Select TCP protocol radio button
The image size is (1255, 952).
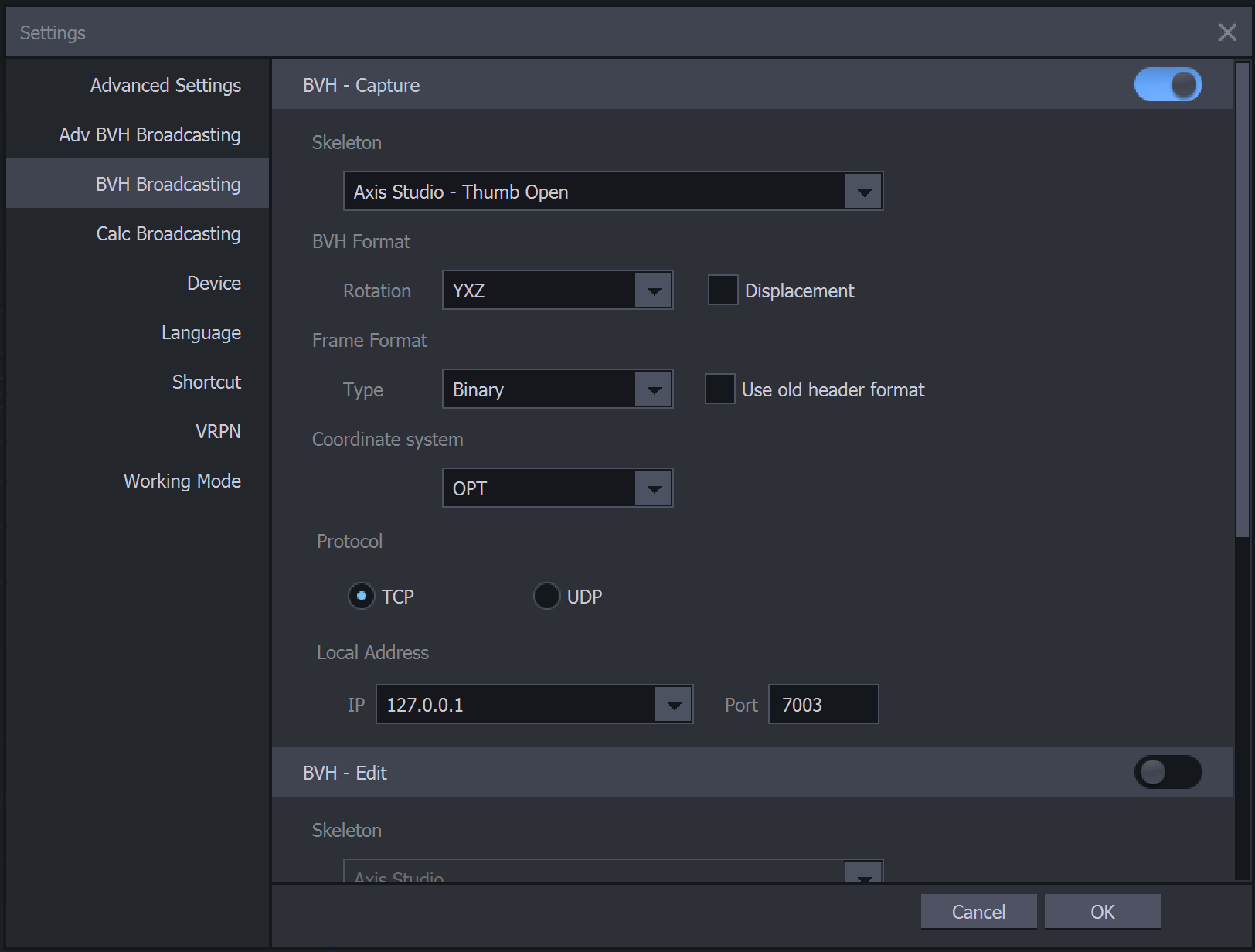(362, 597)
